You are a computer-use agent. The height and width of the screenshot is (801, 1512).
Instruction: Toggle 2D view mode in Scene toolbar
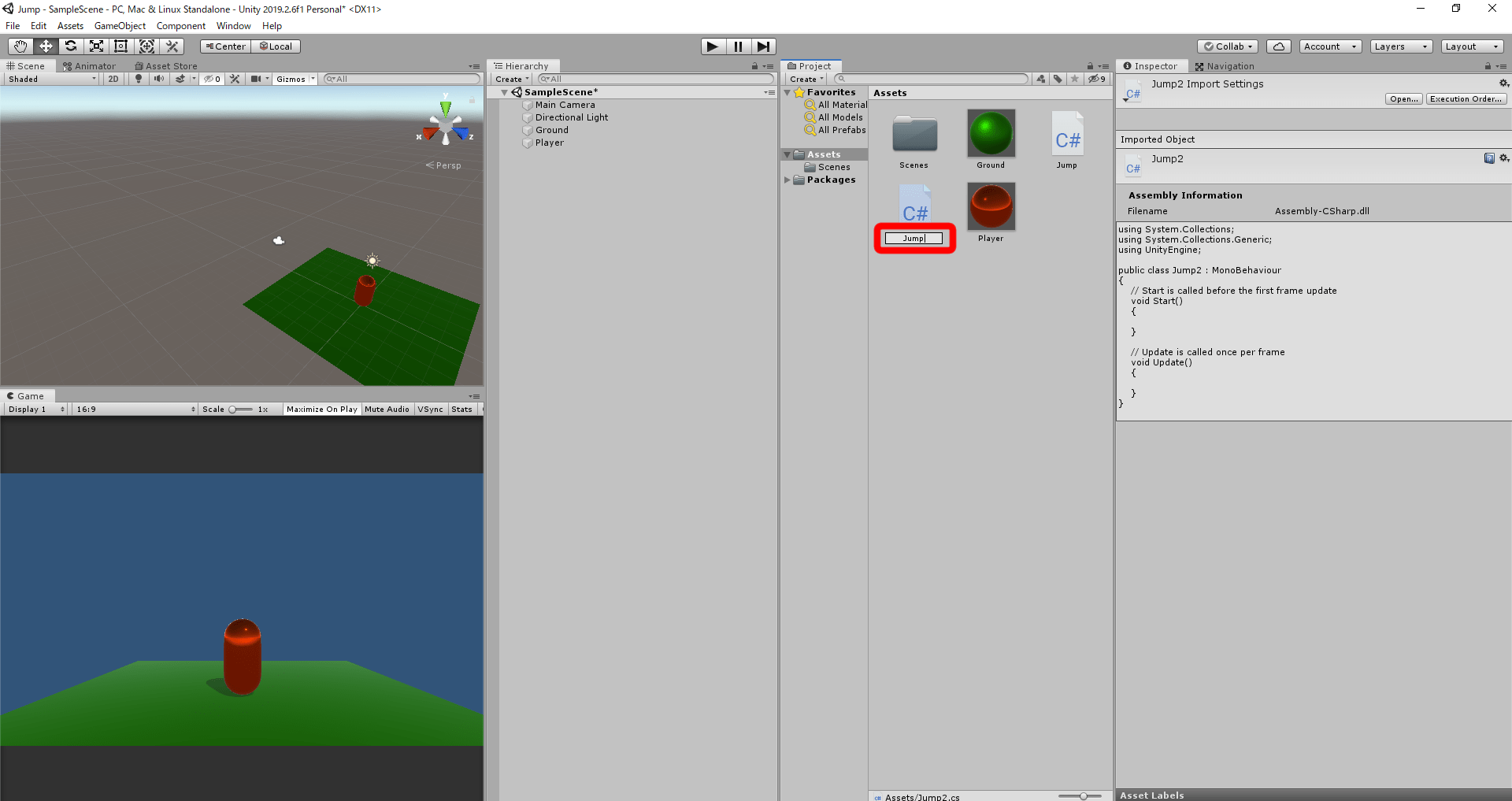[113, 79]
